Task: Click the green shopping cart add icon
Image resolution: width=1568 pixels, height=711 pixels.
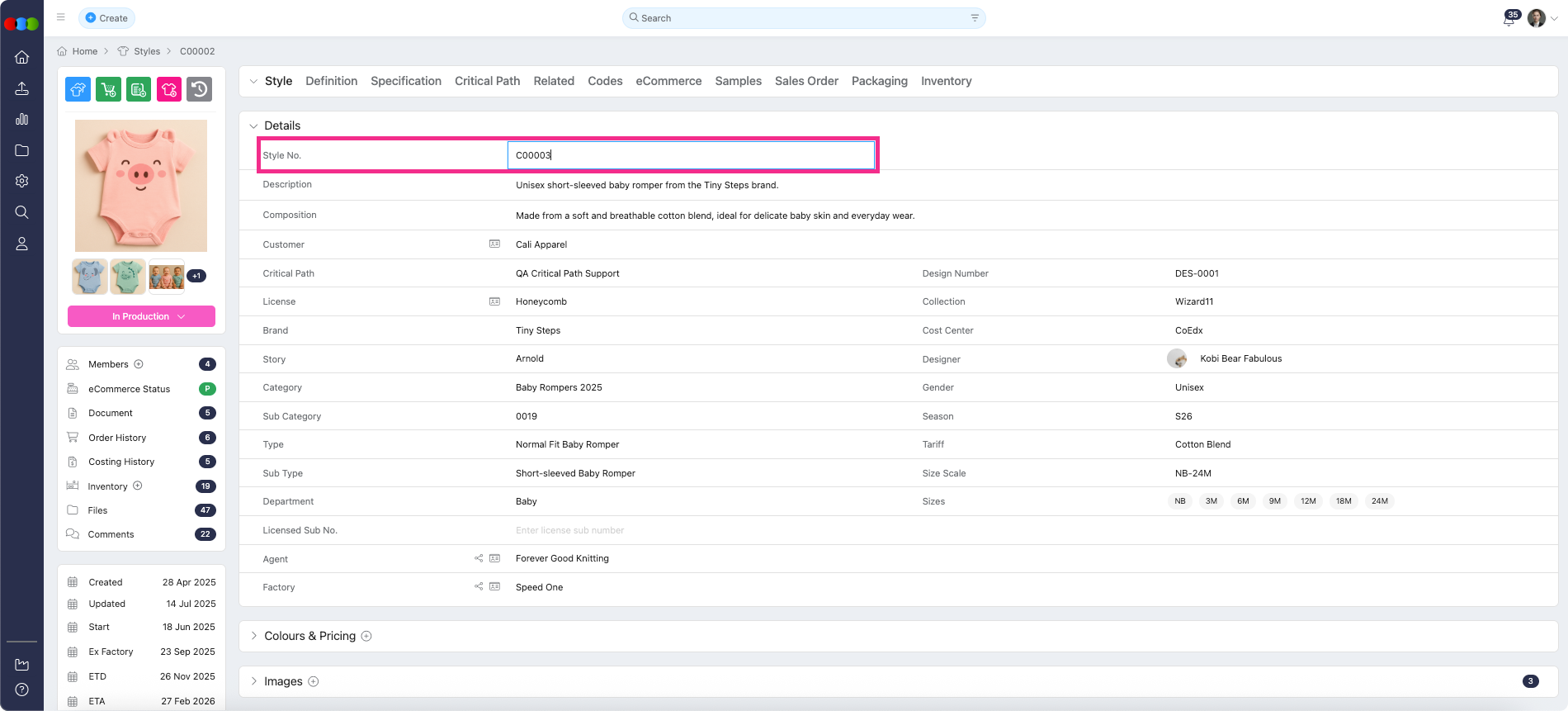Action: click(x=108, y=89)
